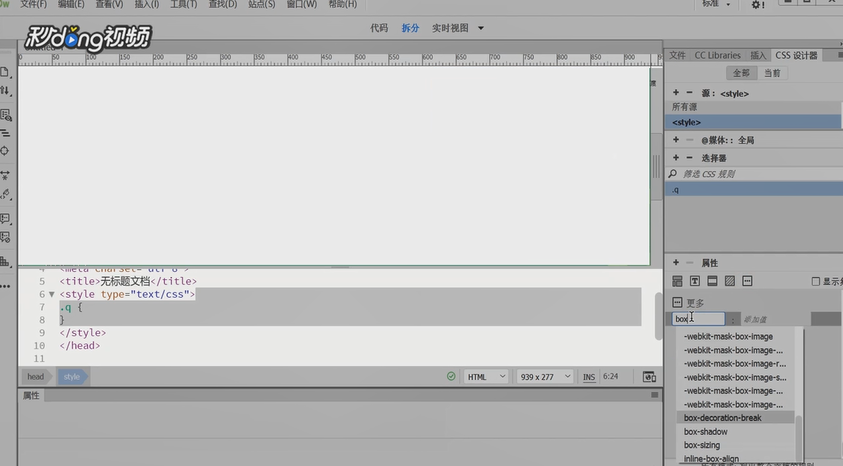Open the HTML language dropdown

(x=485, y=377)
